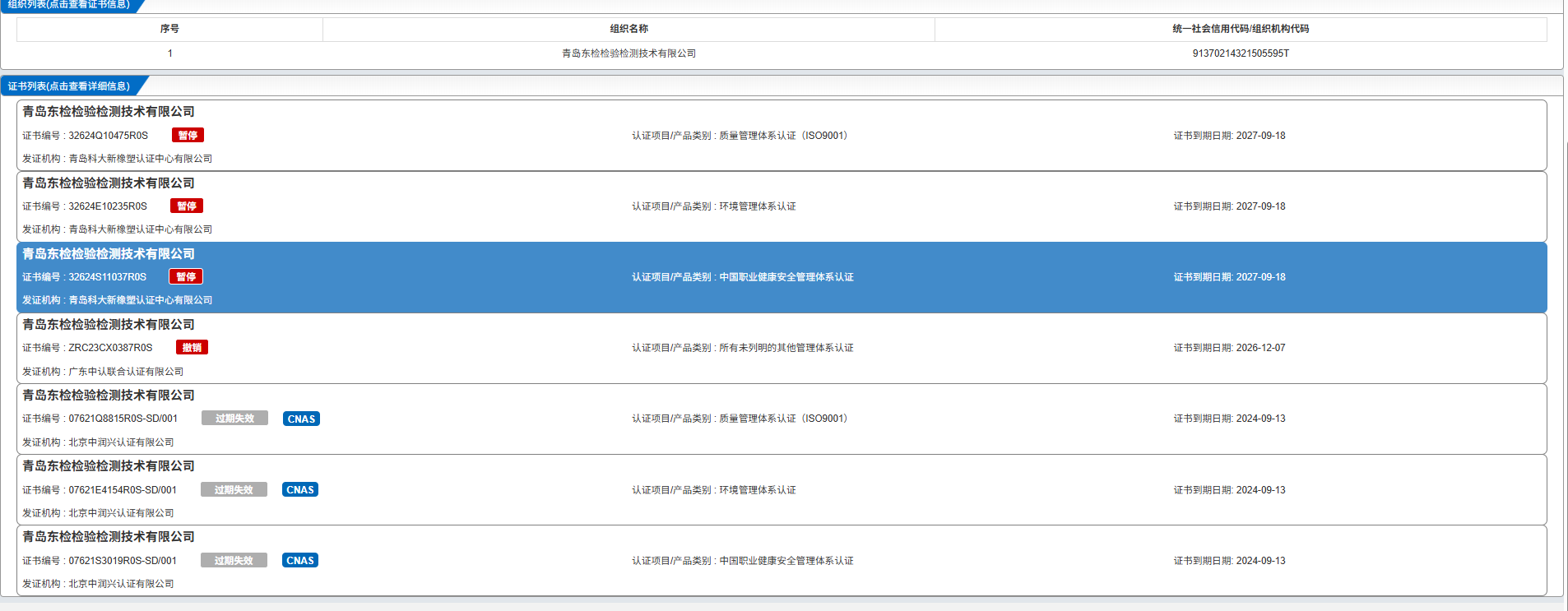
Task: Click certificate number ZRC23CX0387R0S
Action: pos(110,348)
